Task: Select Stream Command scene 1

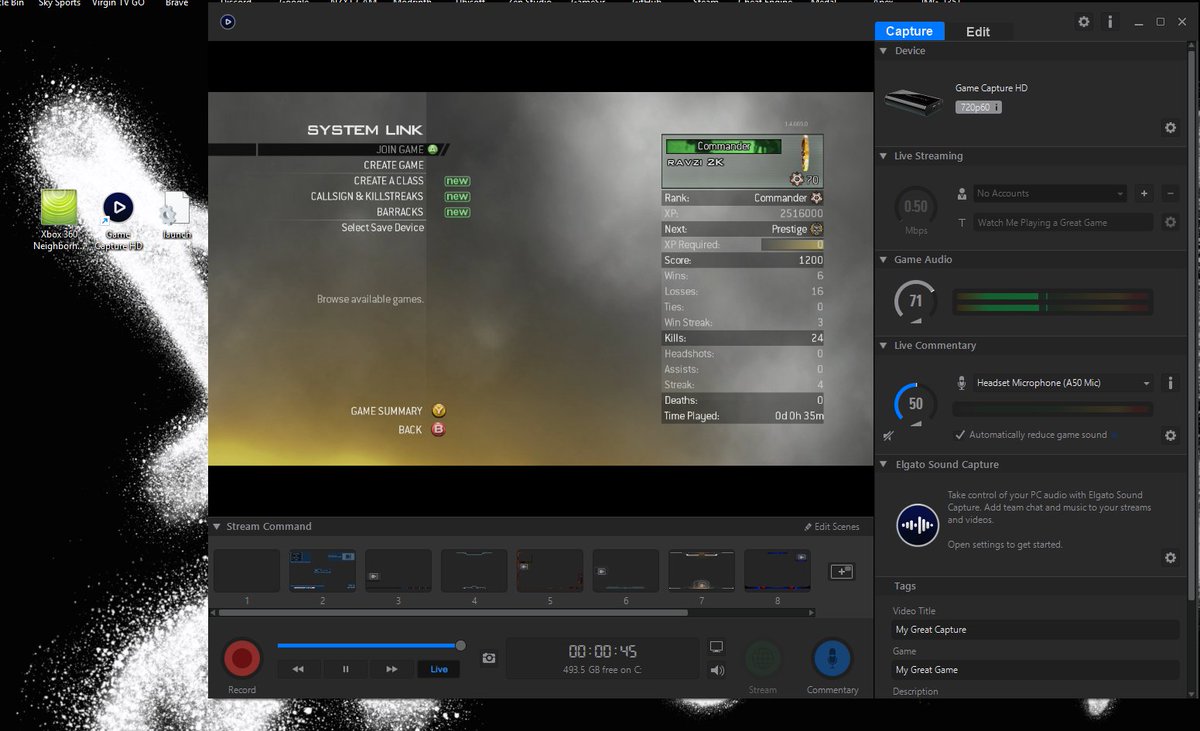Action: [247, 570]
